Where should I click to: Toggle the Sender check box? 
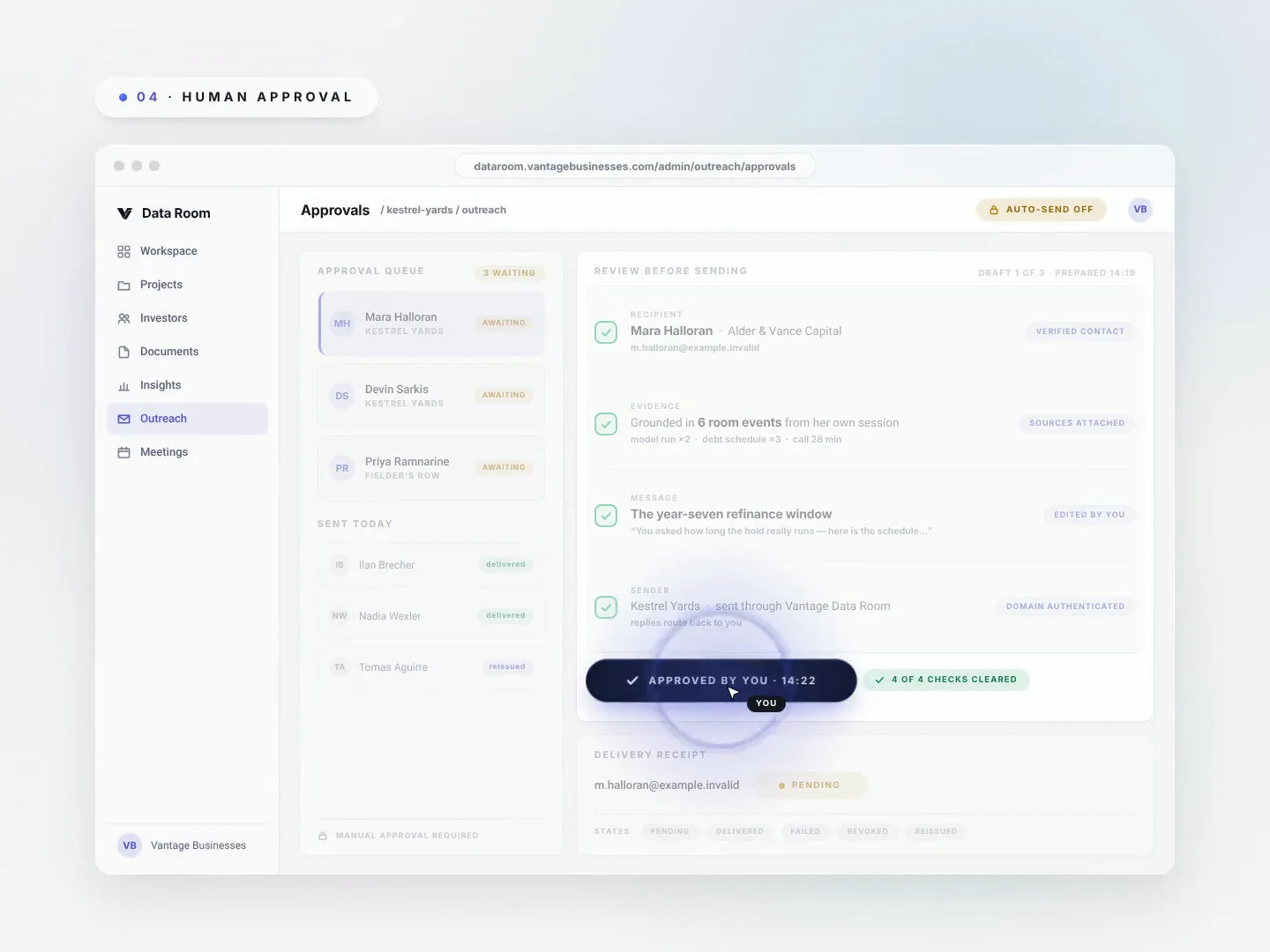pos(606,607)
